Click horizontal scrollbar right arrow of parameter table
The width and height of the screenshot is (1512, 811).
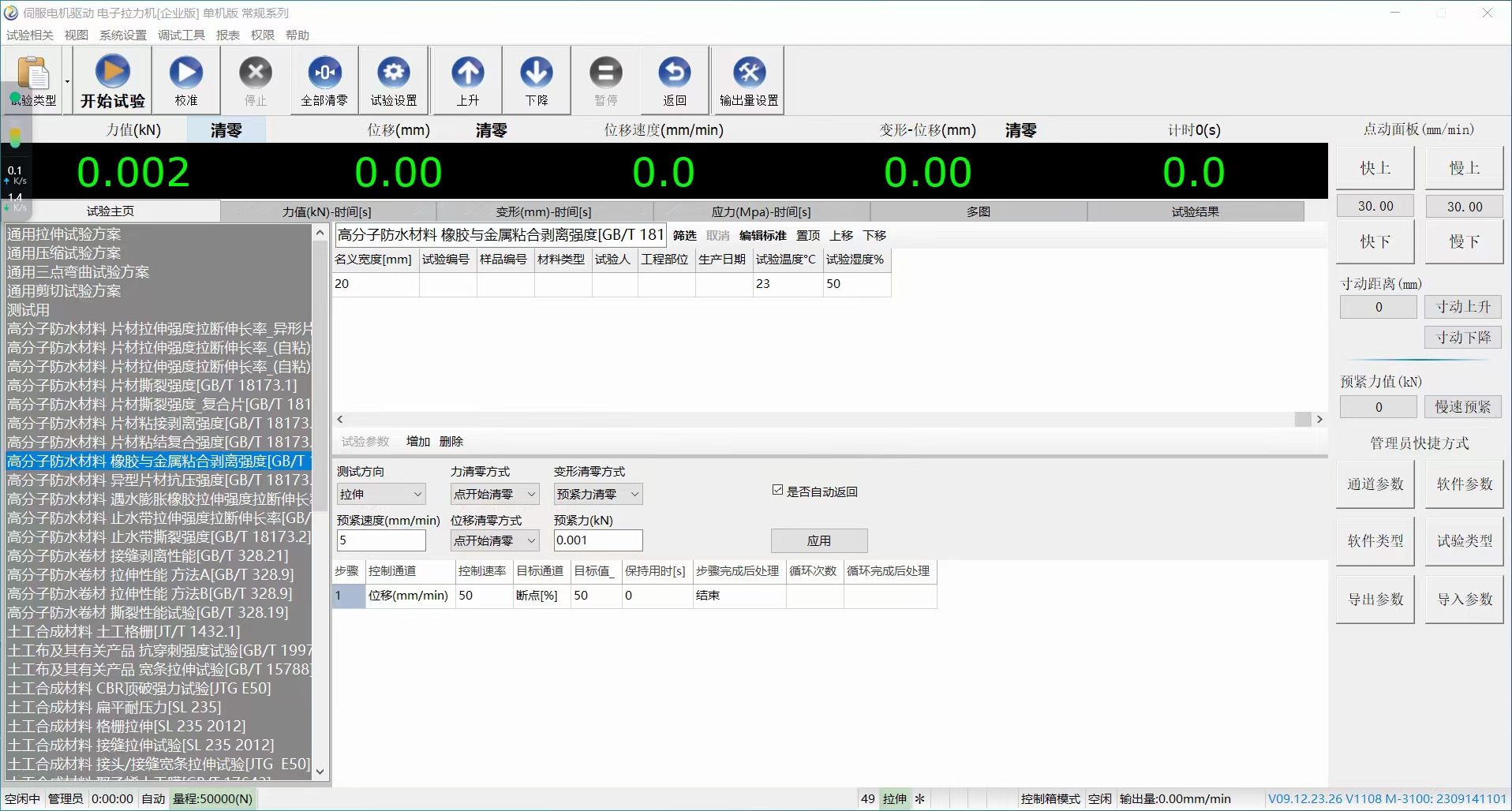1319,420
